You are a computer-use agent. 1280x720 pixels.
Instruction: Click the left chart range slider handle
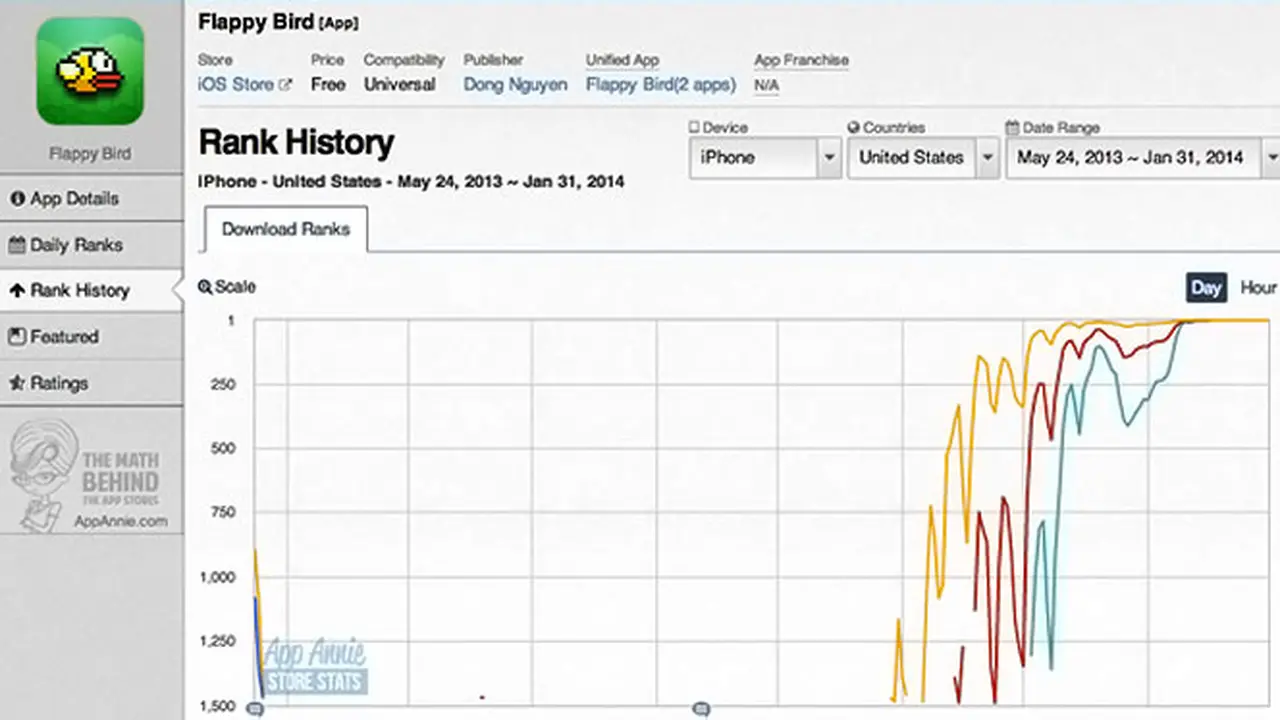[255, 709]
